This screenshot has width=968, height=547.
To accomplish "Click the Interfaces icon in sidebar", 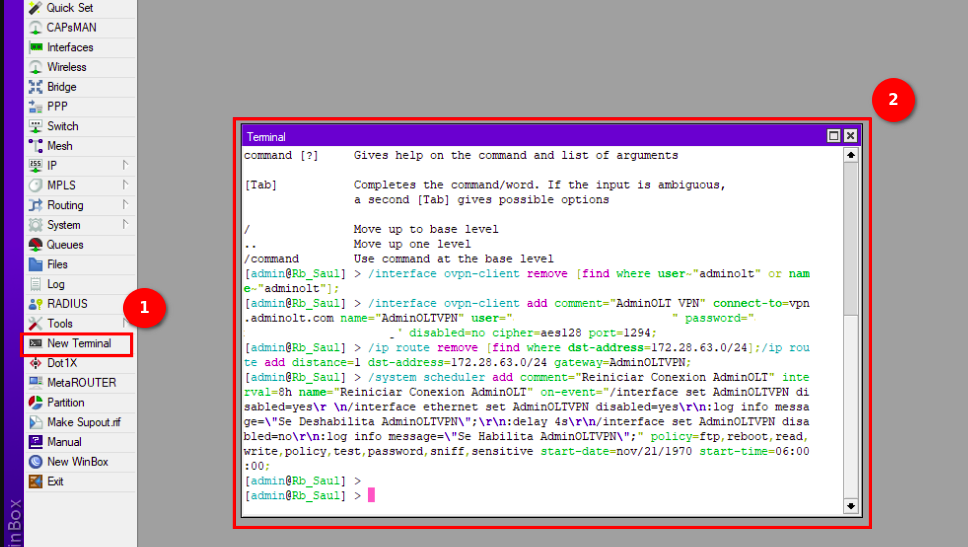I will point(36,47).
